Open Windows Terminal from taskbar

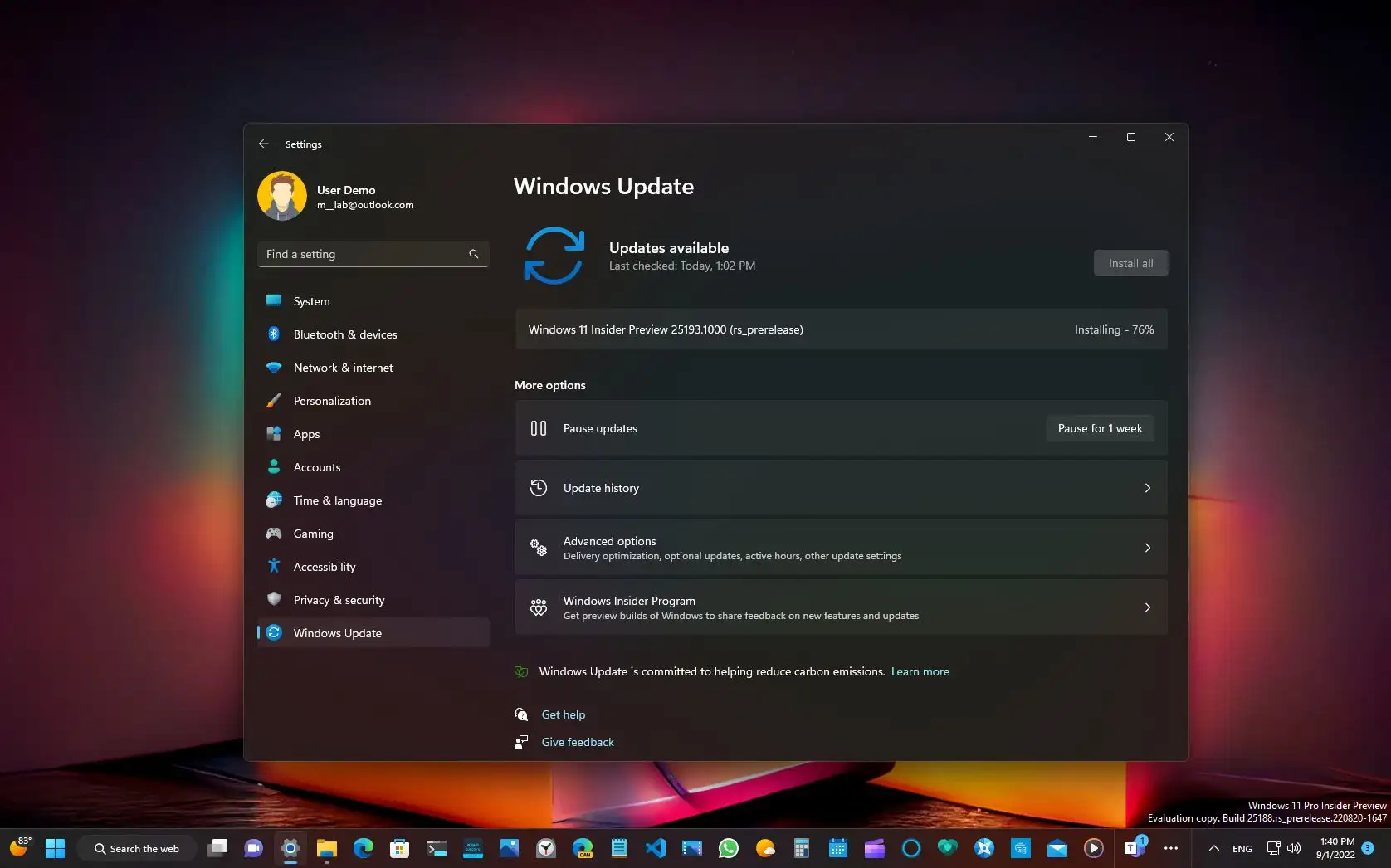coord(436,848)
